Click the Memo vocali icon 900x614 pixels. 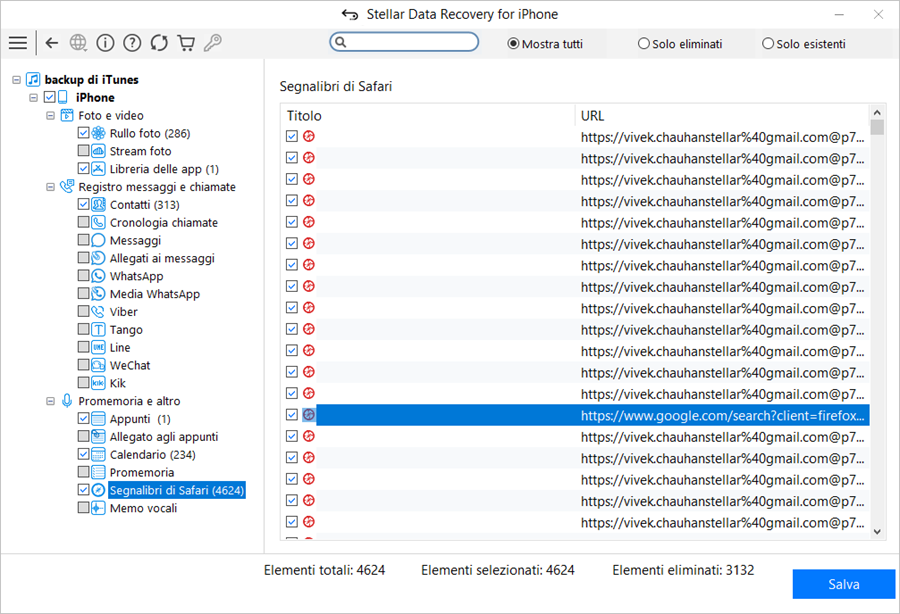coord(99,508)
